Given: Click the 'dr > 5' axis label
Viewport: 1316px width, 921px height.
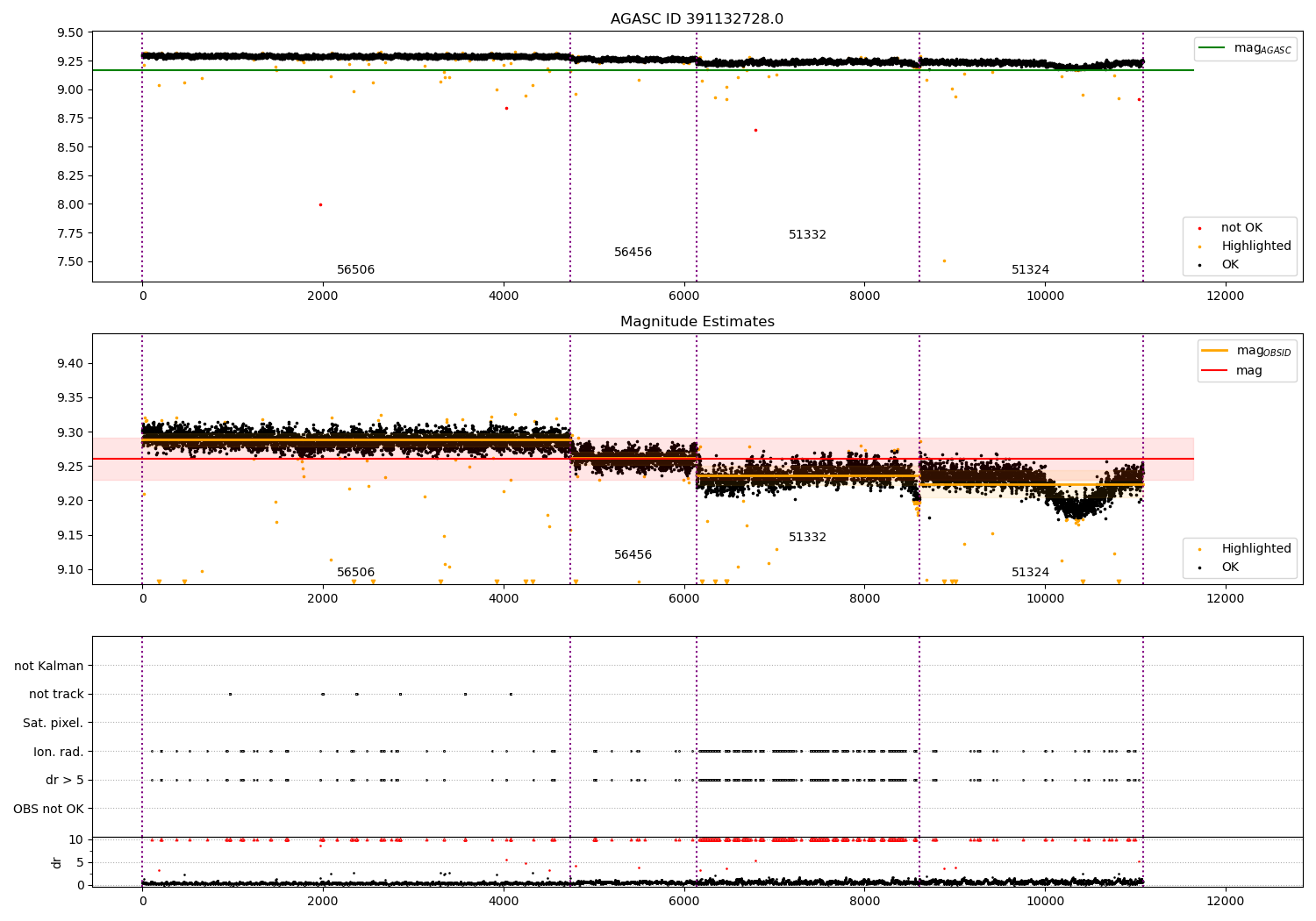Looking at the screenshot, I should (x=65, y=780).
